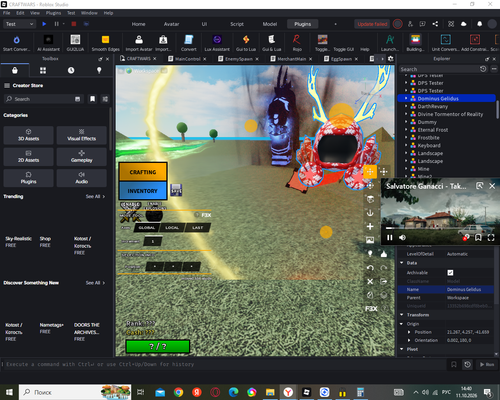Click the Update failed button
Viewport: 500px width, 400px height.
click(372, 24)
